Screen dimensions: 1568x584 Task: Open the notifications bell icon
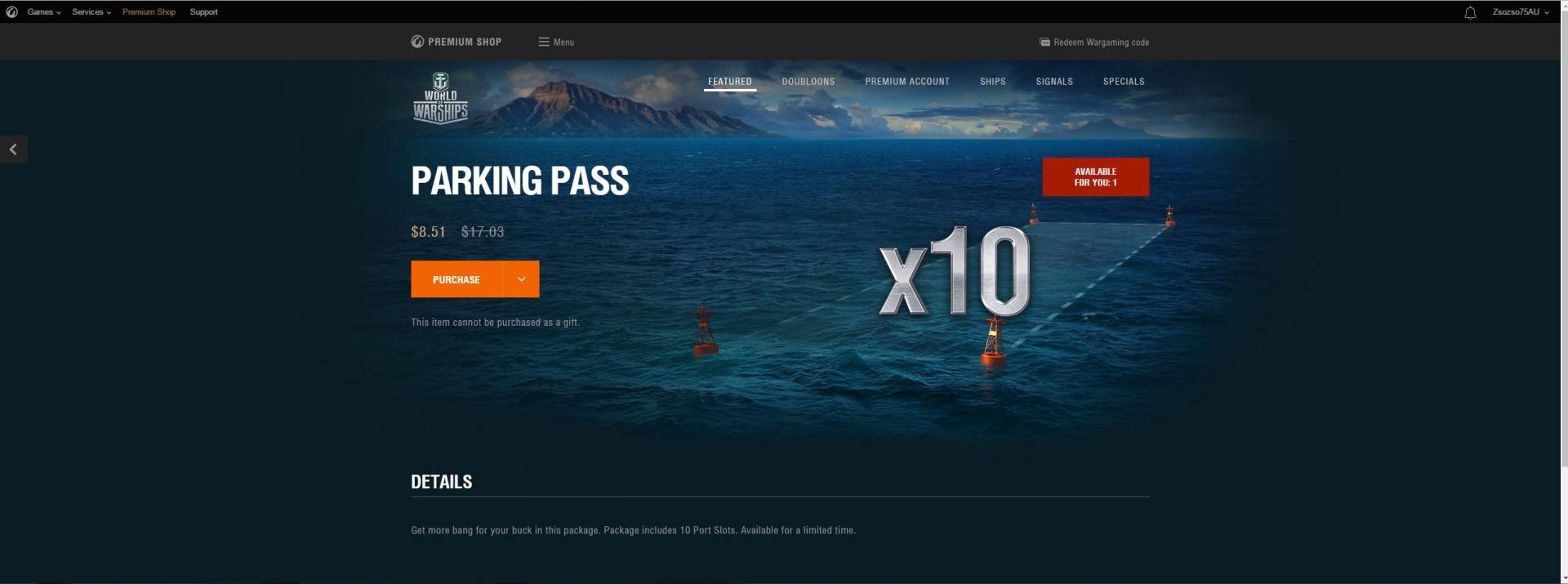point(1470,12)
